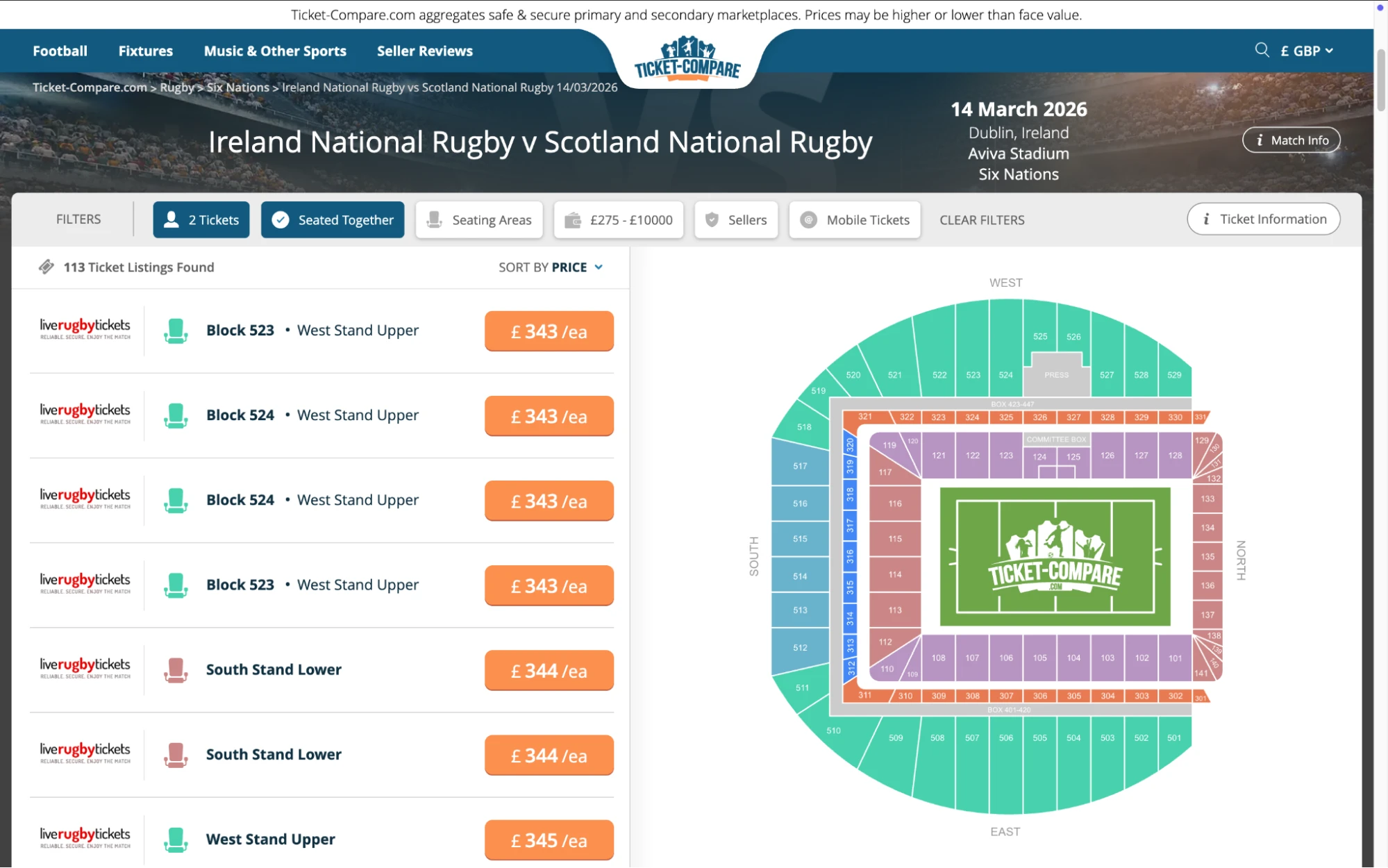Click the shield icon on the Sellers filter

coord(712,219)
